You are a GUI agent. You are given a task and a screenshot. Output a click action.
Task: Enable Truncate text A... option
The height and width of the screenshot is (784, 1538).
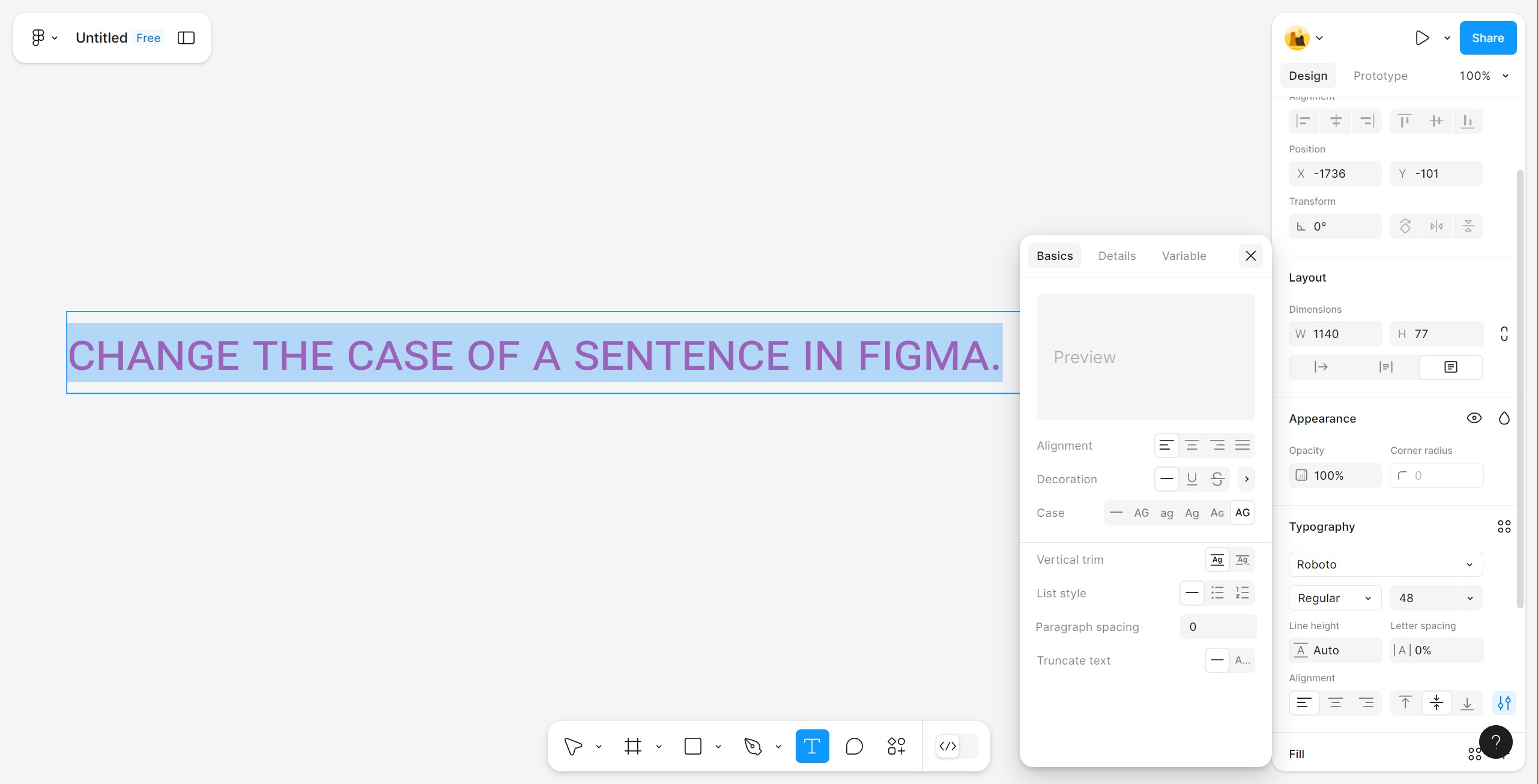[1243, 660]
